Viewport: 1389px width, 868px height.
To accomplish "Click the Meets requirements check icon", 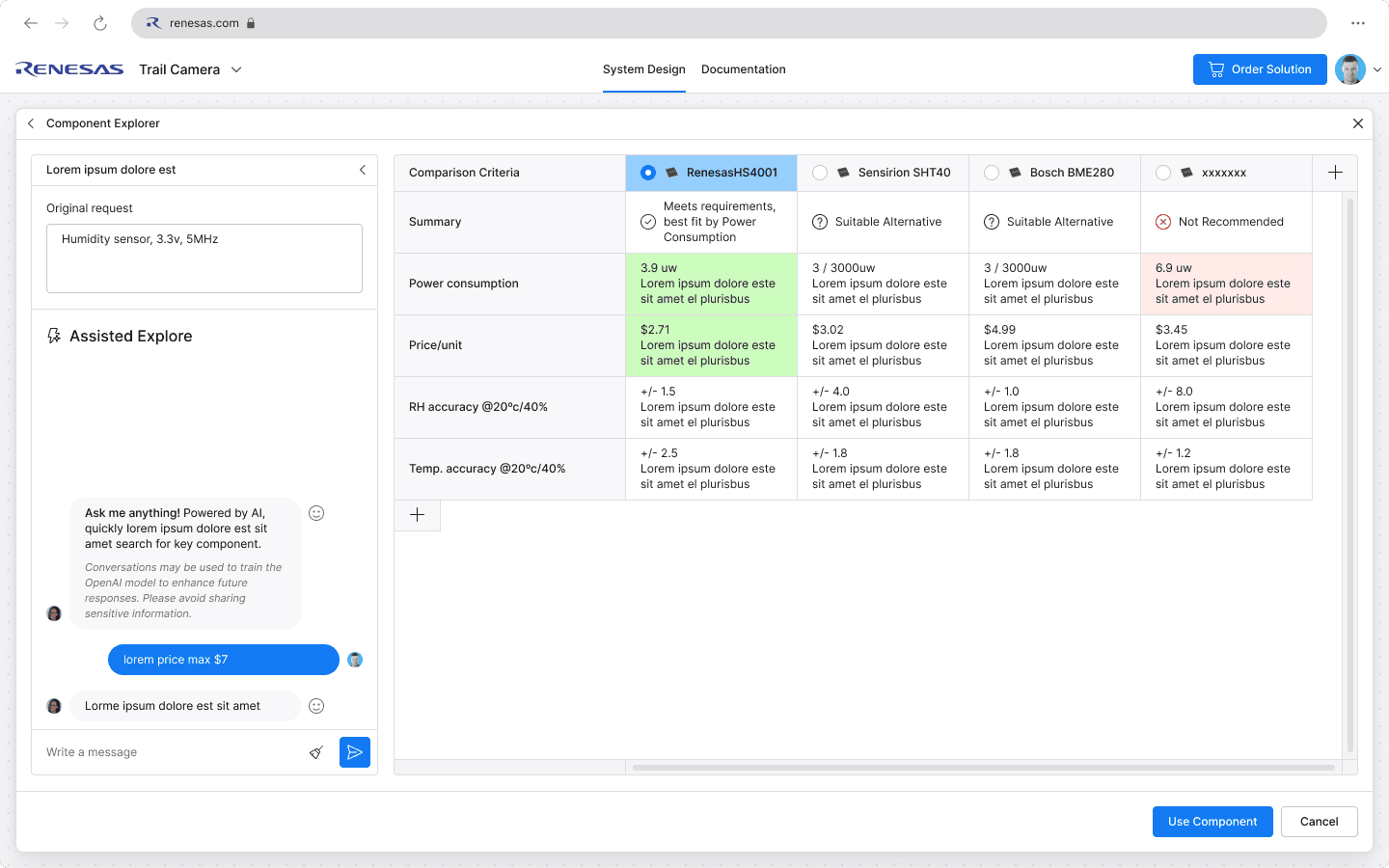I will click(x=648, y=222).
